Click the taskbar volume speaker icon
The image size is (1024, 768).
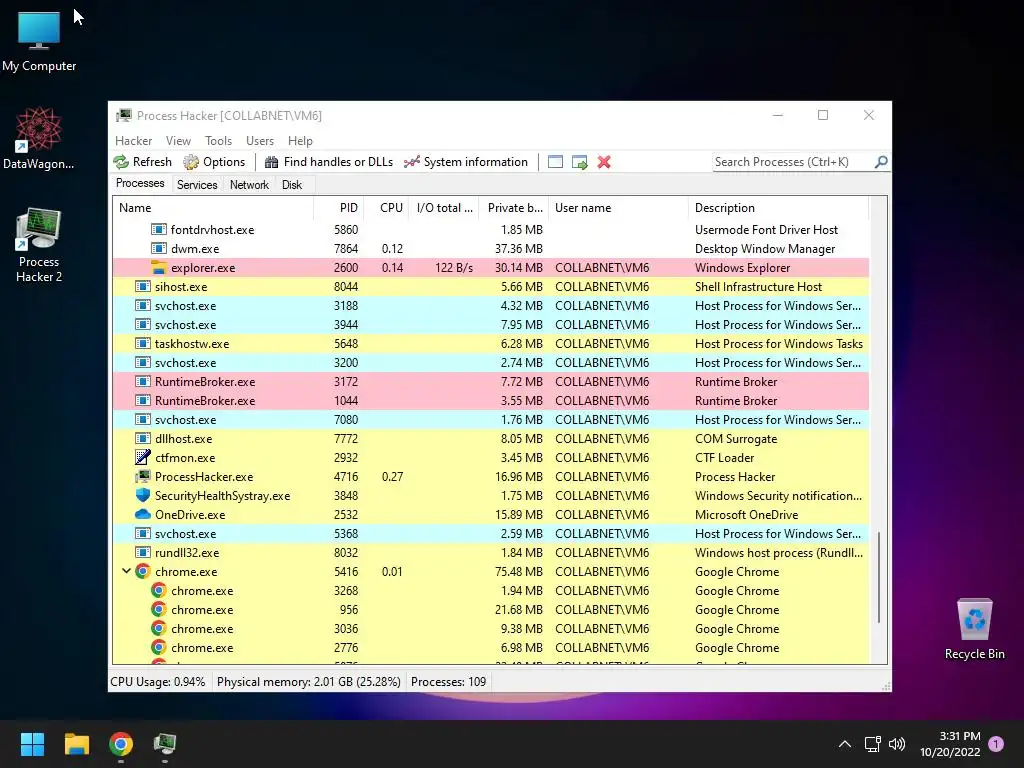[897, 744]
